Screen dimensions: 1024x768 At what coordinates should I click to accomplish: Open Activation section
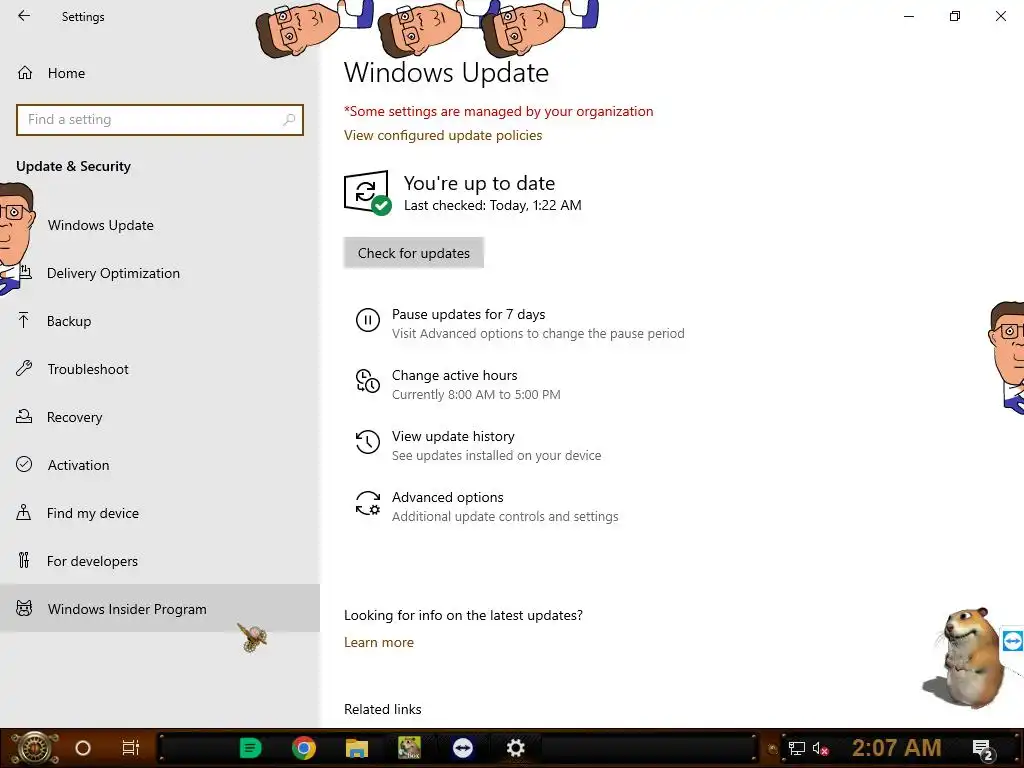pos(160,465)
